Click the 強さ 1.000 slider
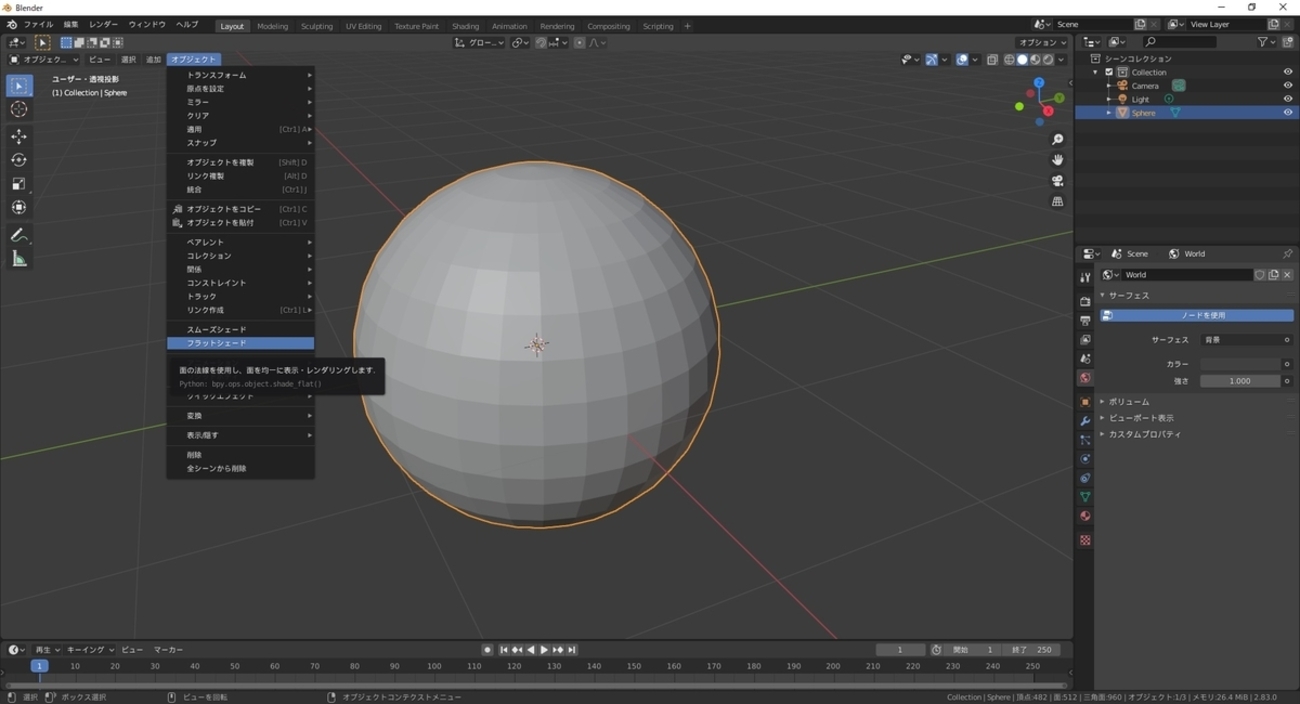Screen dimensions: 1300x704 coord(1240,381)
